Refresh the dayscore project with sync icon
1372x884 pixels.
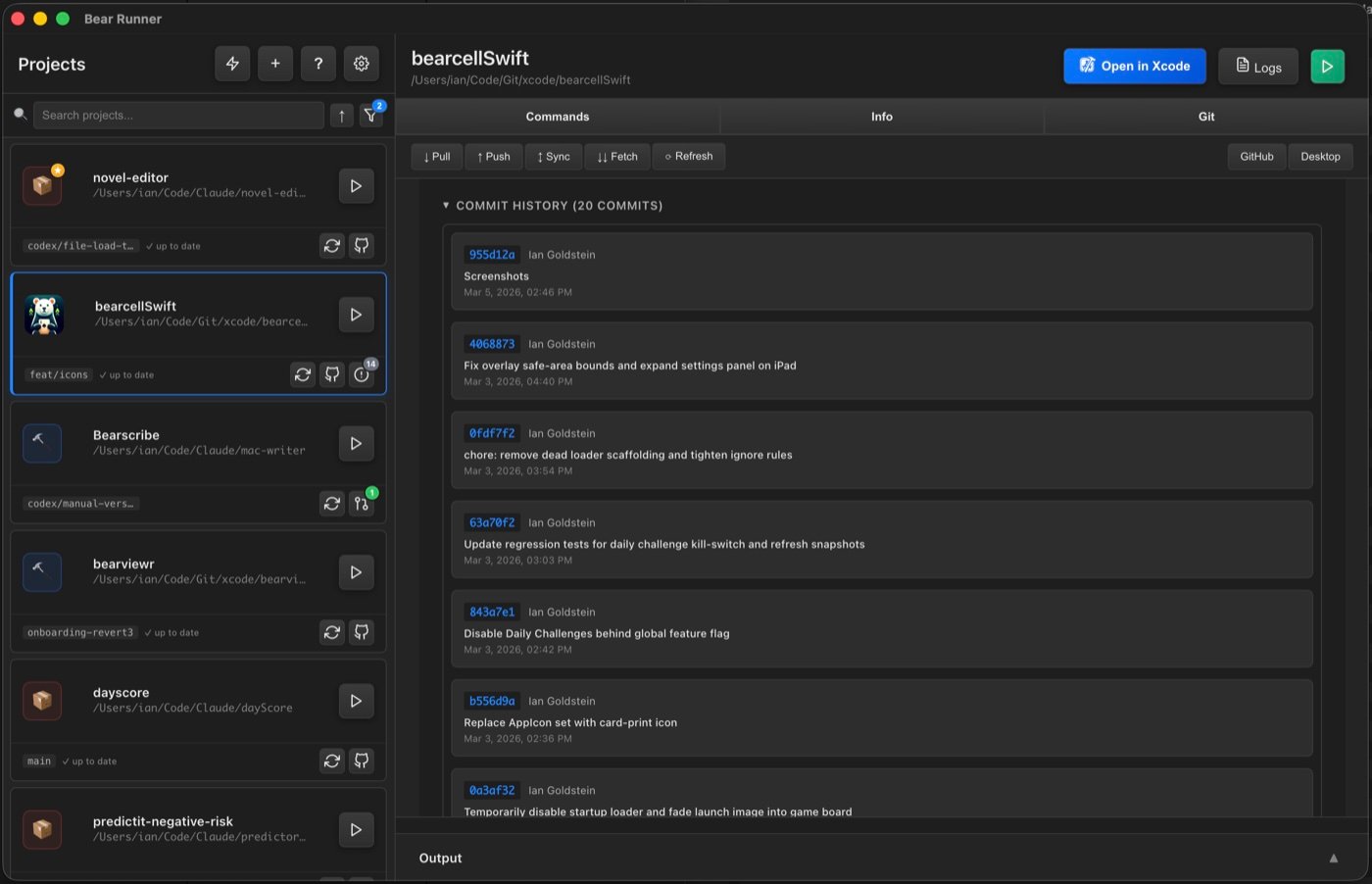(332, 761)
